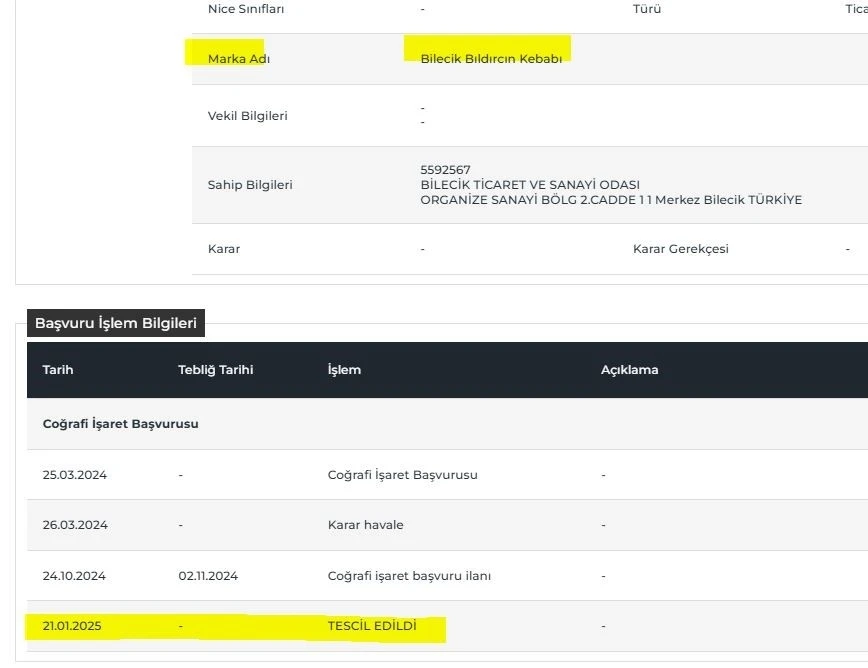Click the Karar Gerekçesi label

coord(680,249)
